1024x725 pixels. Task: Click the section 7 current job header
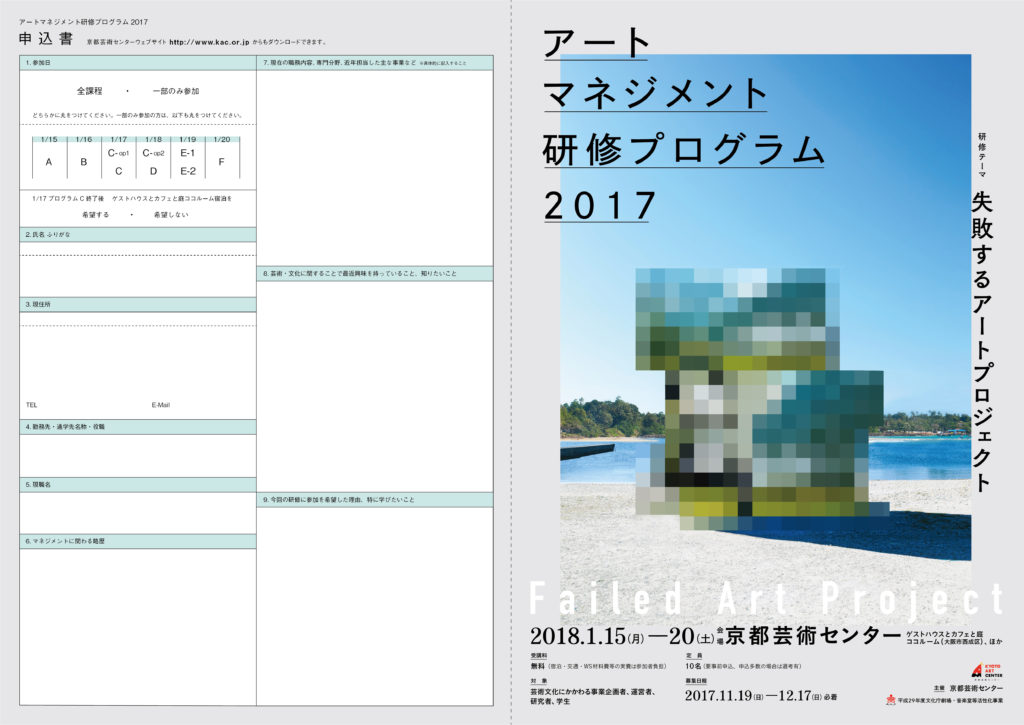375,63
